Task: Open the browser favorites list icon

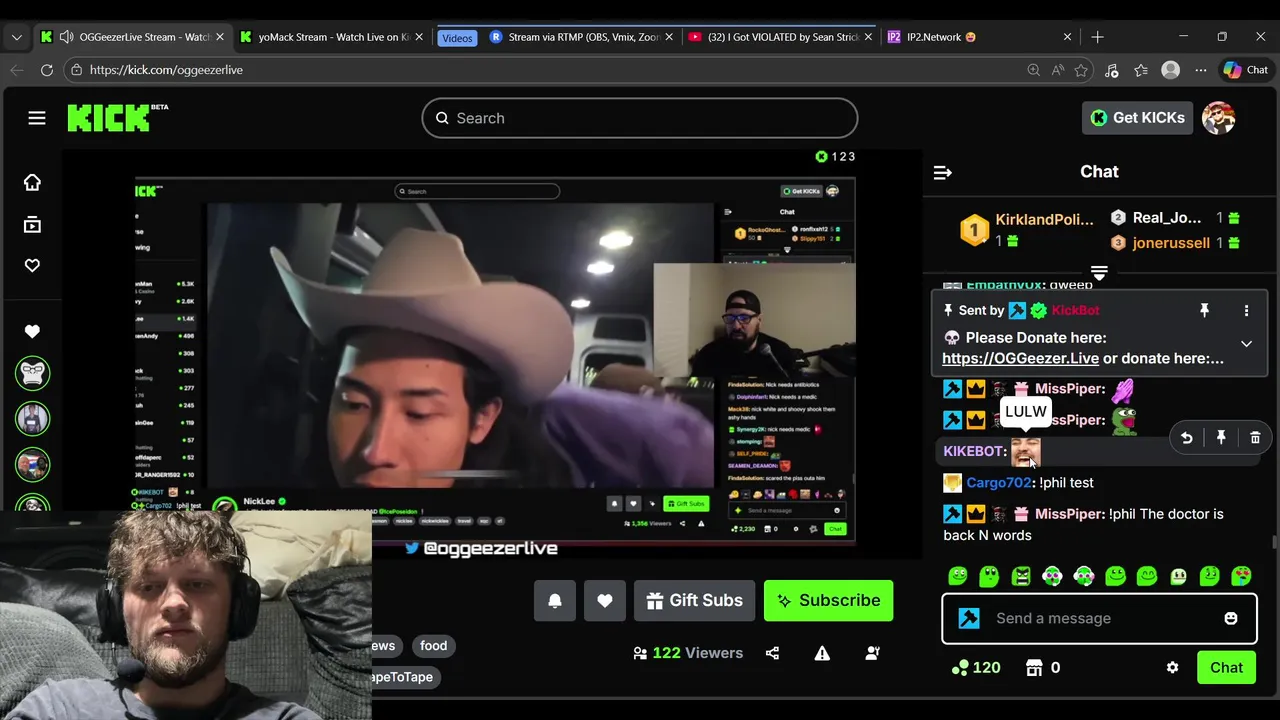Action: click(1141, 70)
